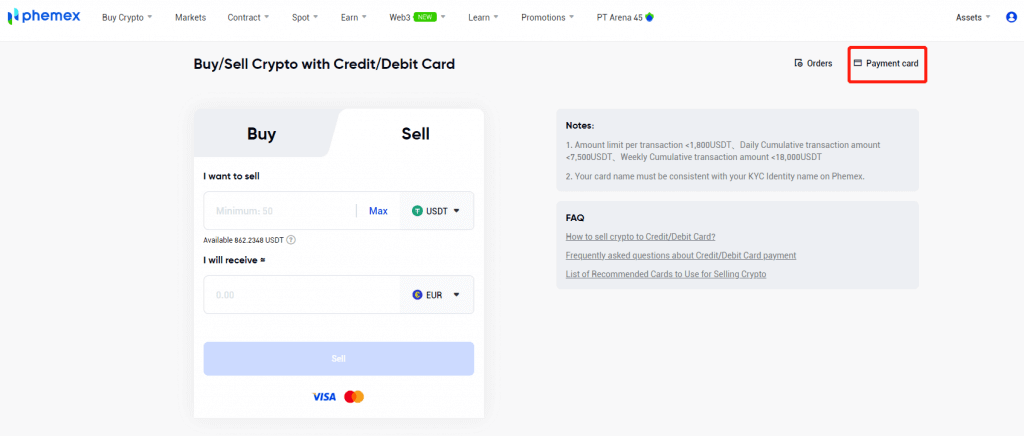Click the Visa logo
This screenshot has height=436, width=1024.
324,397
